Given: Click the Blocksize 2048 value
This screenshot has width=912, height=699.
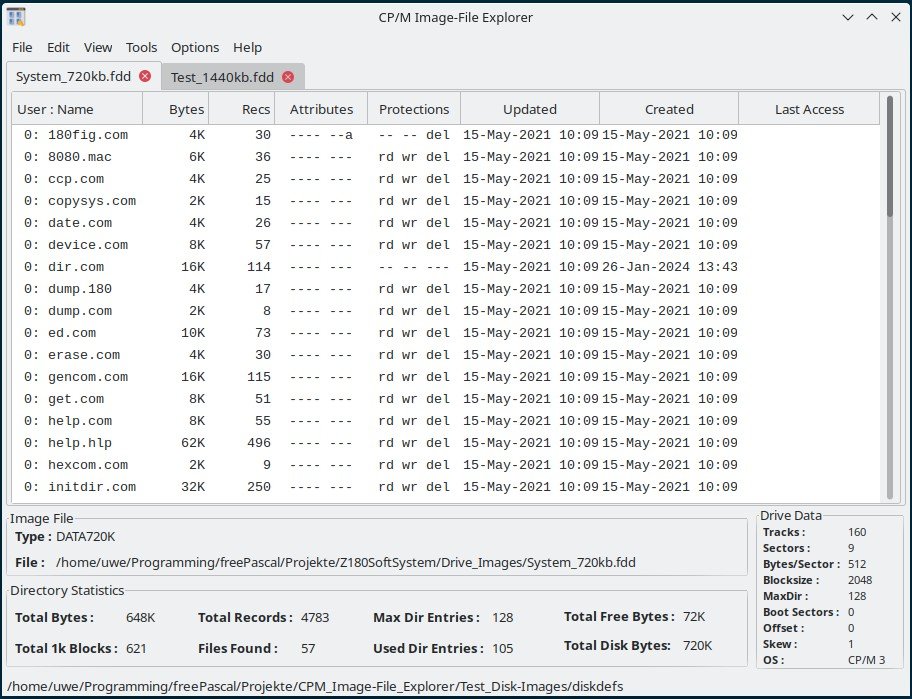Looking at the screenshot, I should 860,580.
